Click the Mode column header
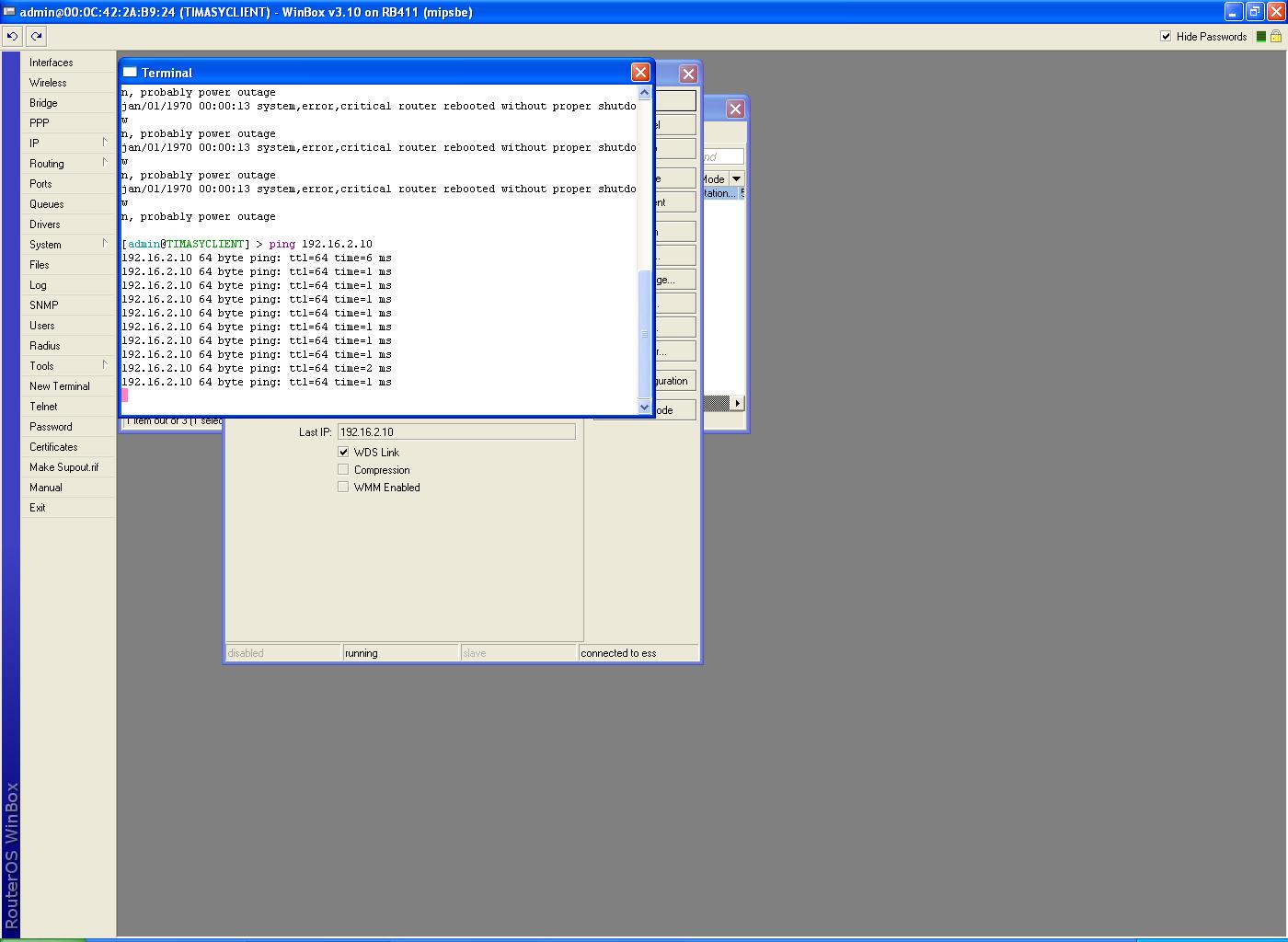The image size is (1288, 942). pos(715,178)
